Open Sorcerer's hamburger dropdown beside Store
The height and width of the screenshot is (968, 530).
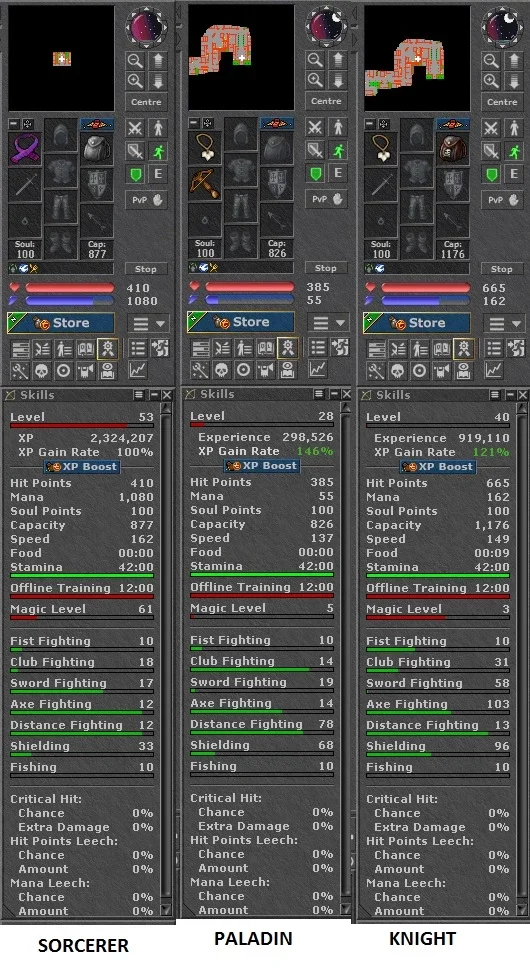pyautogui.click(x=147, y=323)
